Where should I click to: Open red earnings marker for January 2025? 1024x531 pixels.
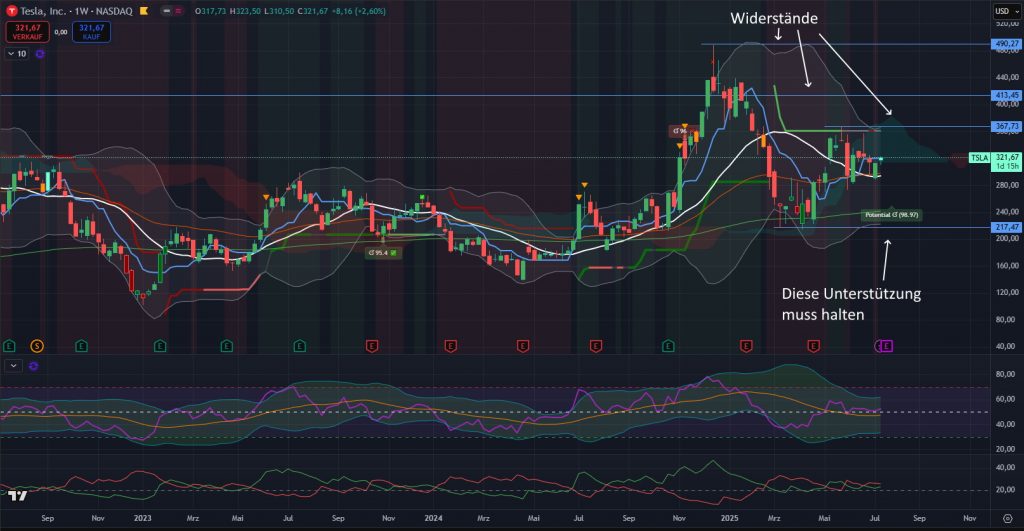pos(746,346)
